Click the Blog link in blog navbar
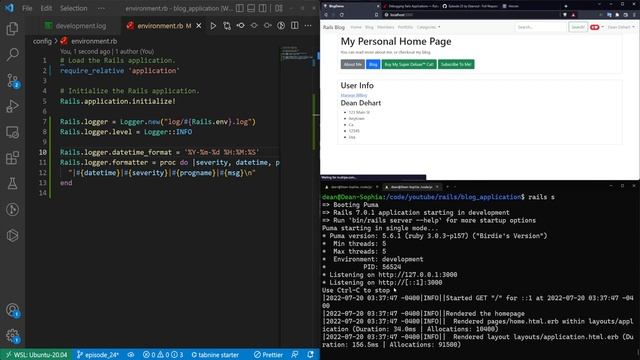This screenshot has width=640, height=360. coord(369,27)
